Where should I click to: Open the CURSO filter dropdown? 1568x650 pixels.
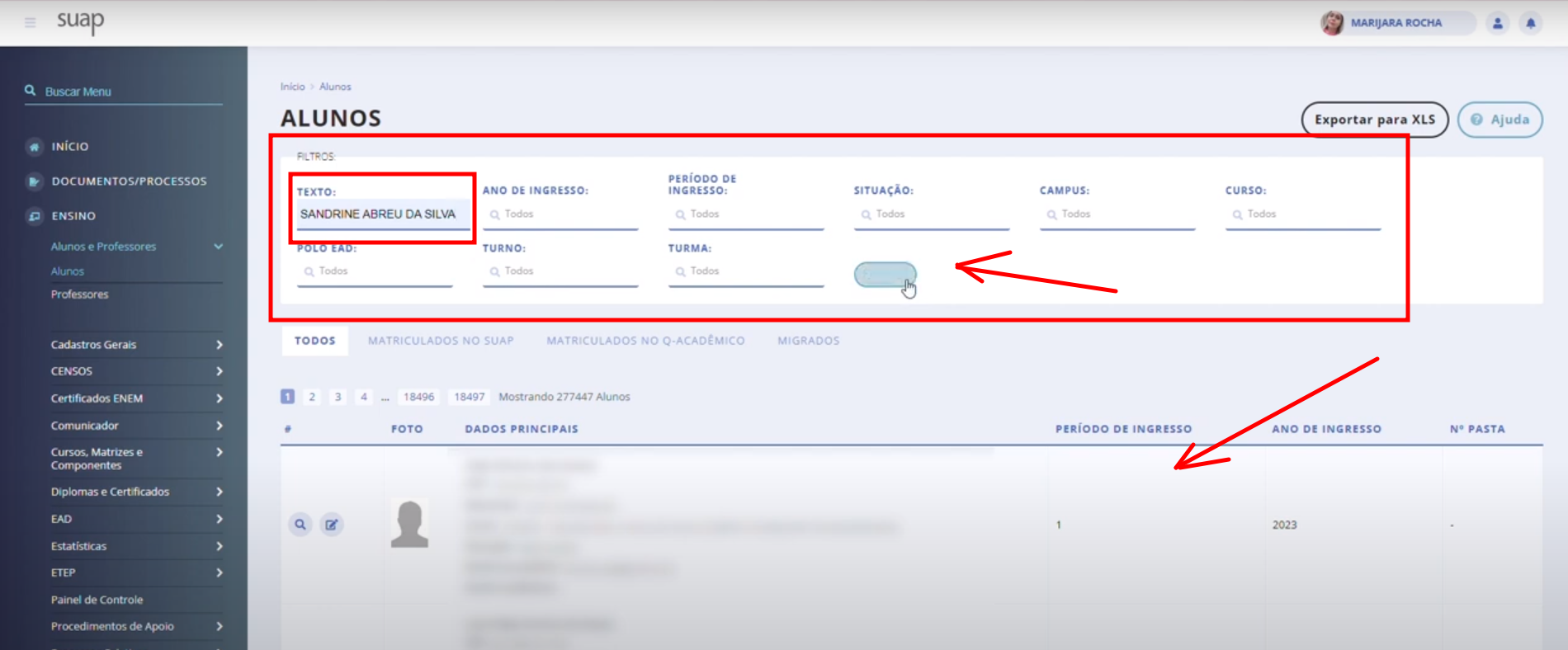(1303, 214)
